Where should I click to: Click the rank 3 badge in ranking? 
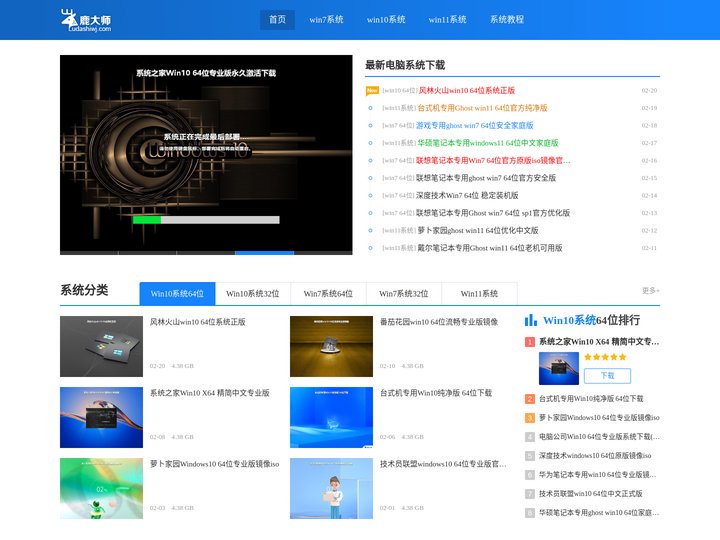530,418
